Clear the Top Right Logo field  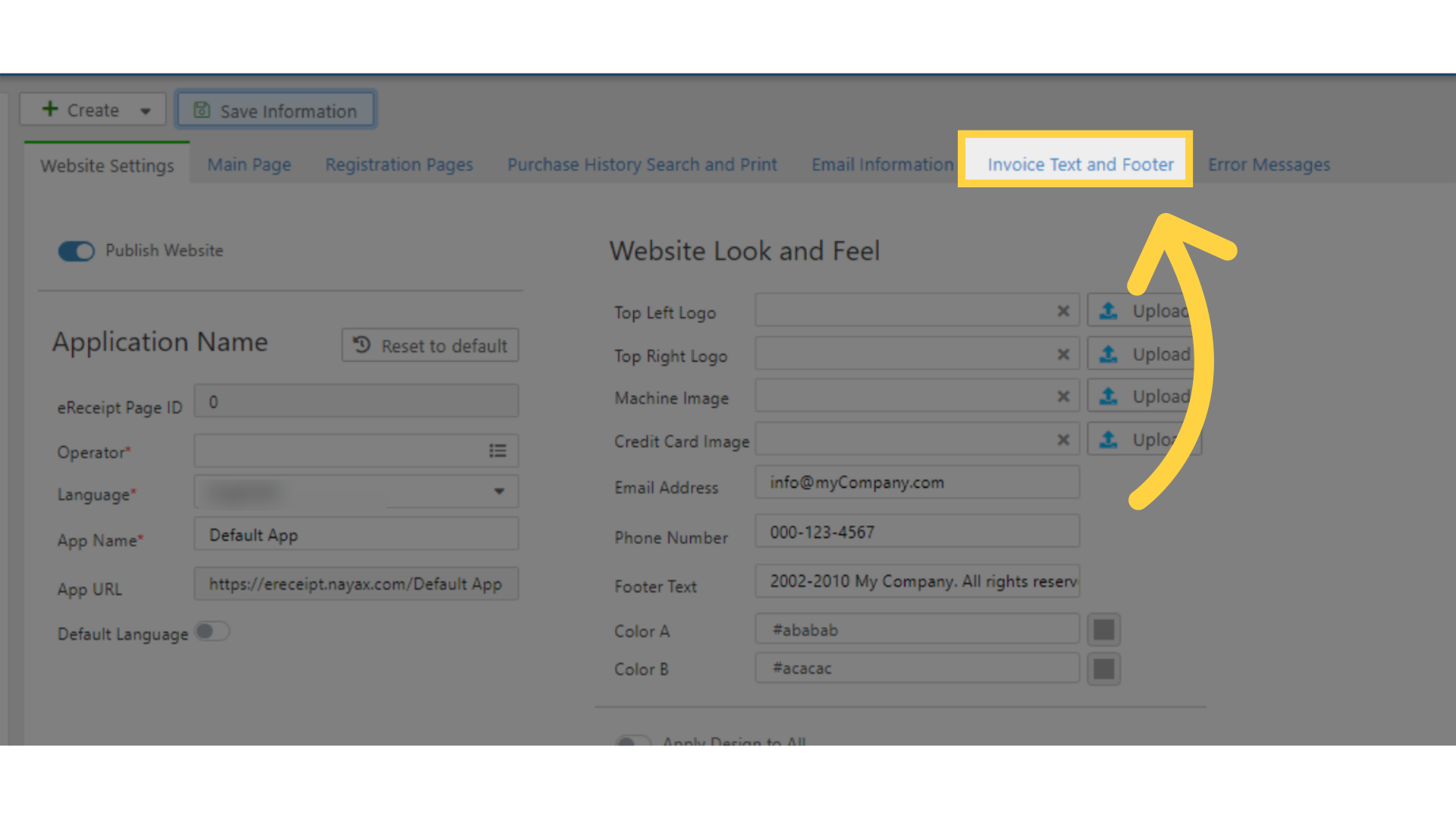tap(1063, 354)
